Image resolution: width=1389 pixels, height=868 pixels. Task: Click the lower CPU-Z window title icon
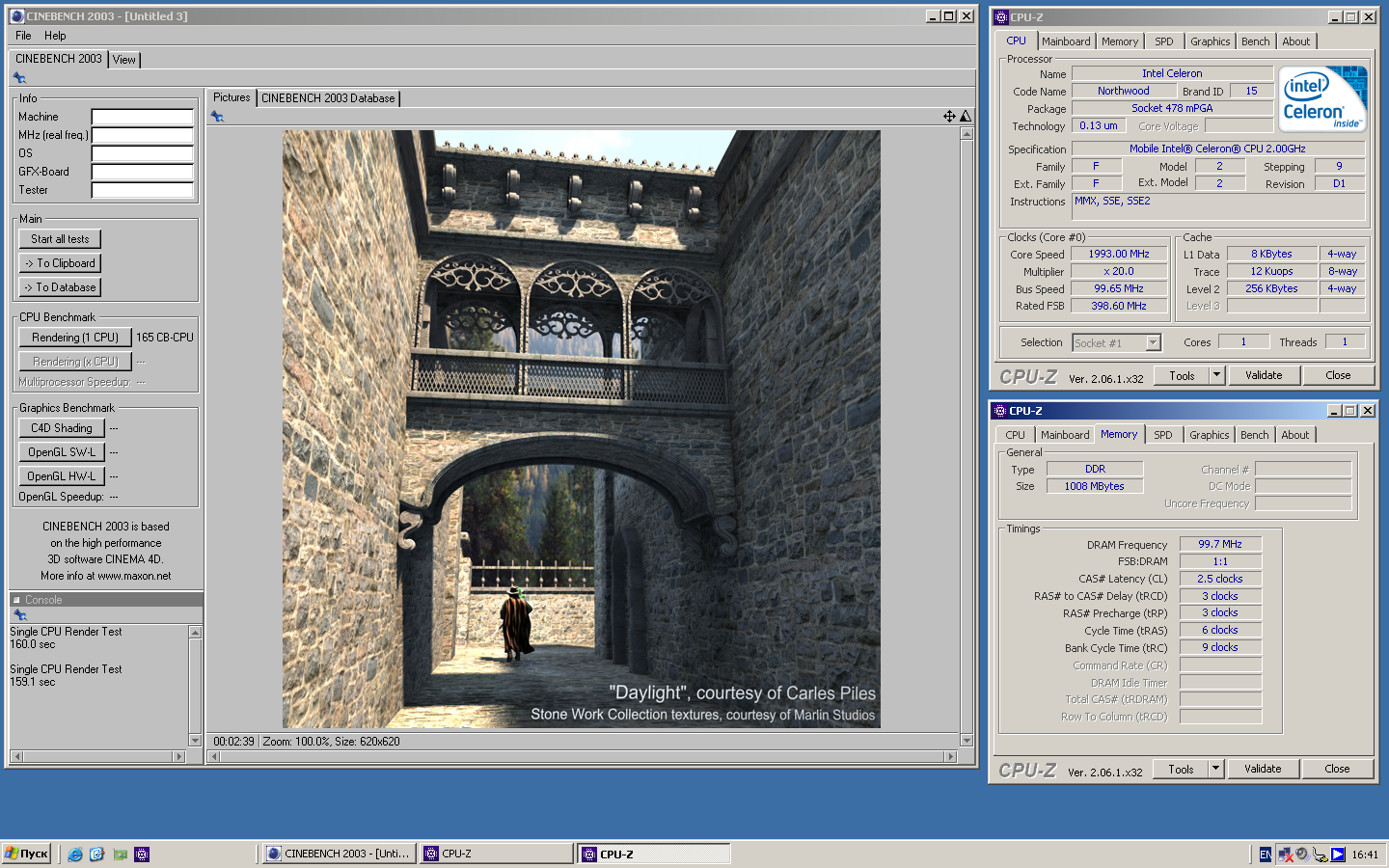pos(1000,411)
